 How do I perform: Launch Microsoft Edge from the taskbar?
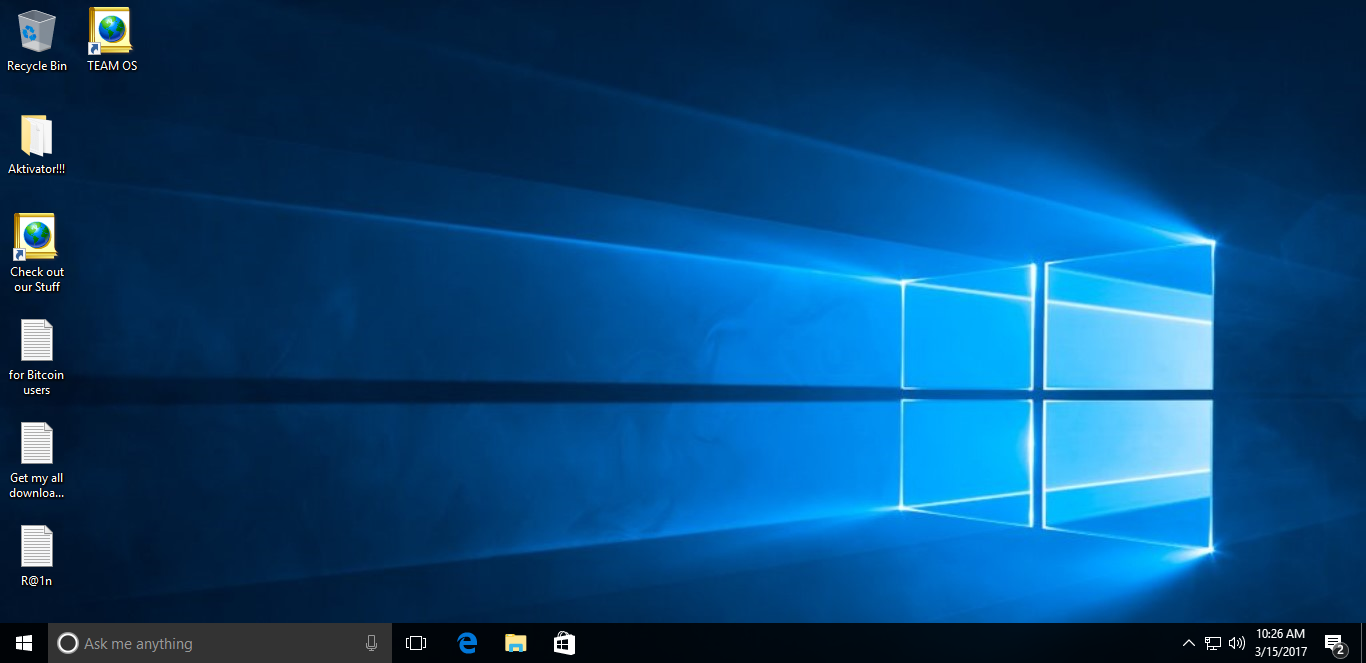coord(467,643)
